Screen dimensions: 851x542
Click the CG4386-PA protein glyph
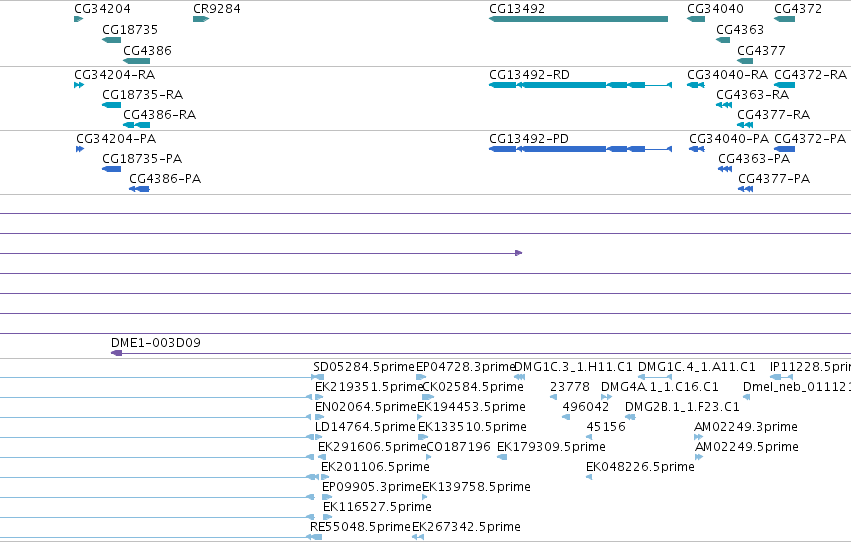[x=139, y=189]
